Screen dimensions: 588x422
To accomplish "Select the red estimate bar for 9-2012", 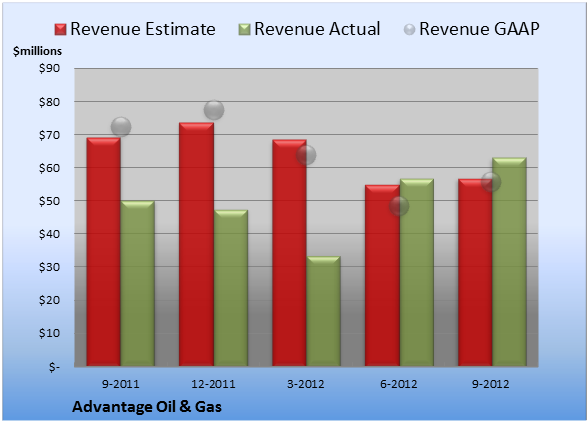I will coord(475,272).
